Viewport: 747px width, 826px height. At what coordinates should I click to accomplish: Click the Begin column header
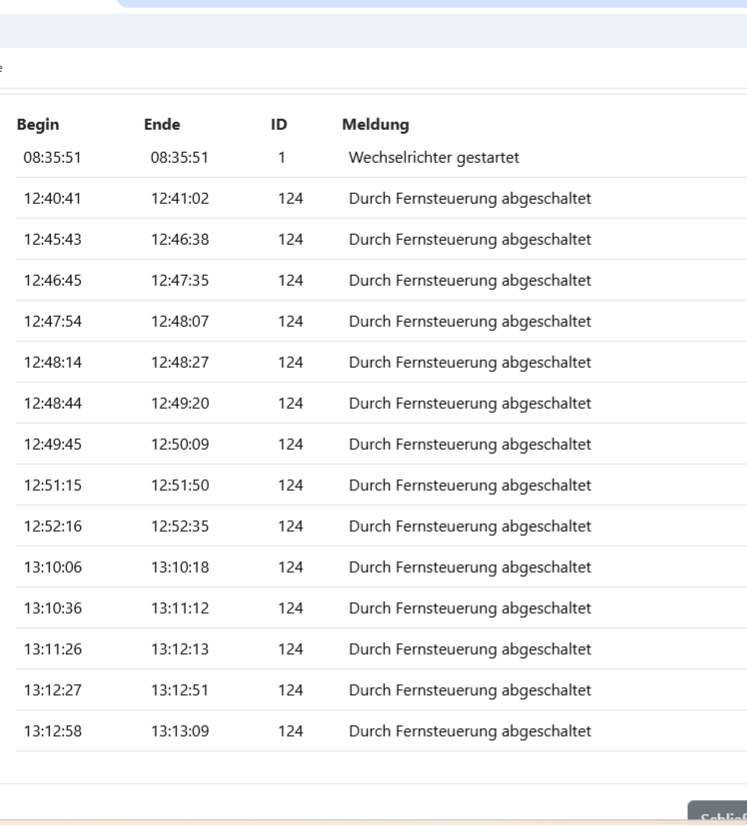click(x=38, y=125)
